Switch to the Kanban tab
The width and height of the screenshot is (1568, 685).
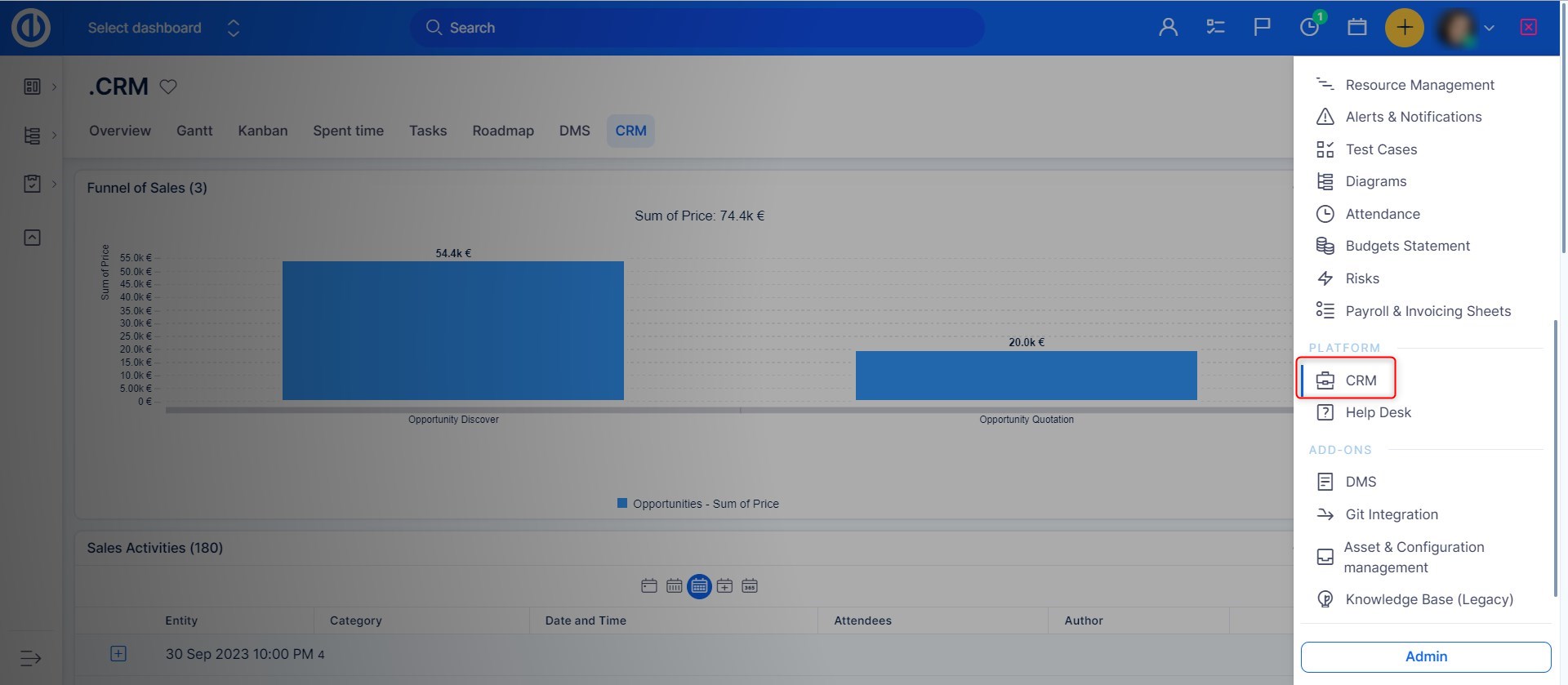[x=262, y=131]
